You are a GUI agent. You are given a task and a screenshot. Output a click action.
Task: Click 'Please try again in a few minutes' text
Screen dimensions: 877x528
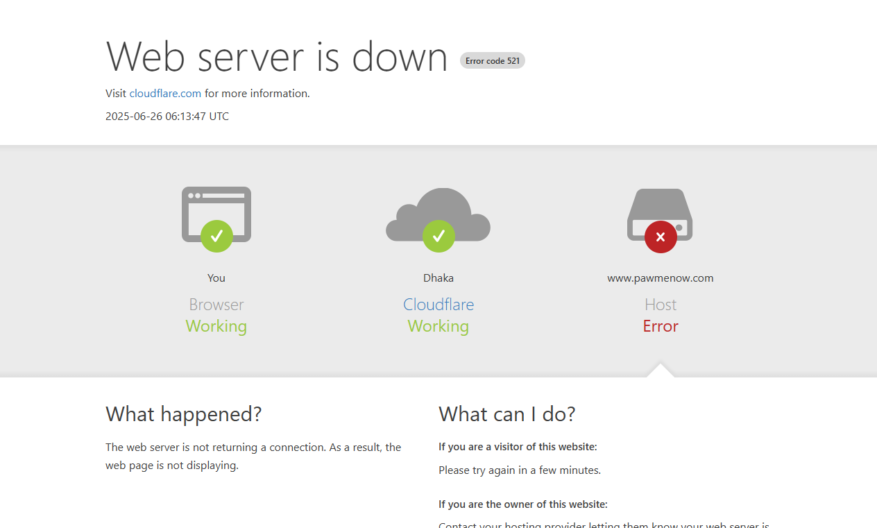point(520,470)
